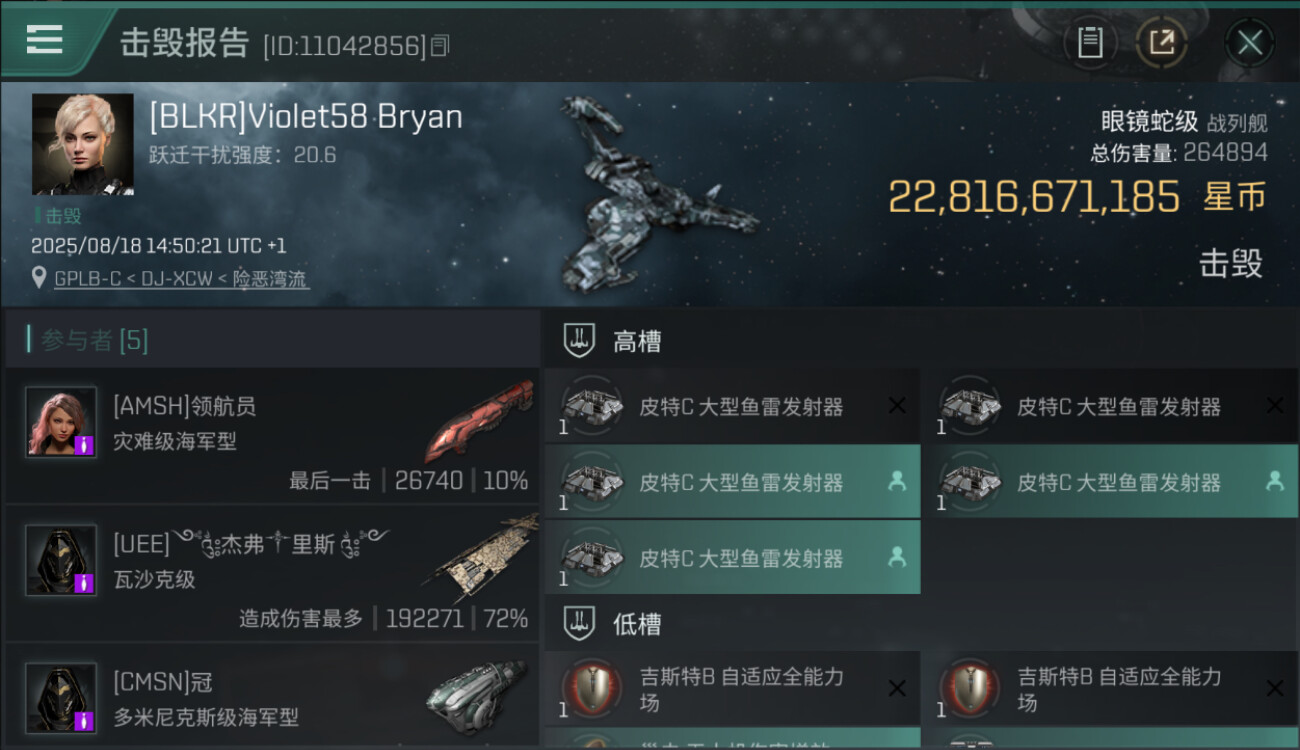Click X mark on top-right torpedo launcher
1300x750 pixels.
pos(1275,406)
